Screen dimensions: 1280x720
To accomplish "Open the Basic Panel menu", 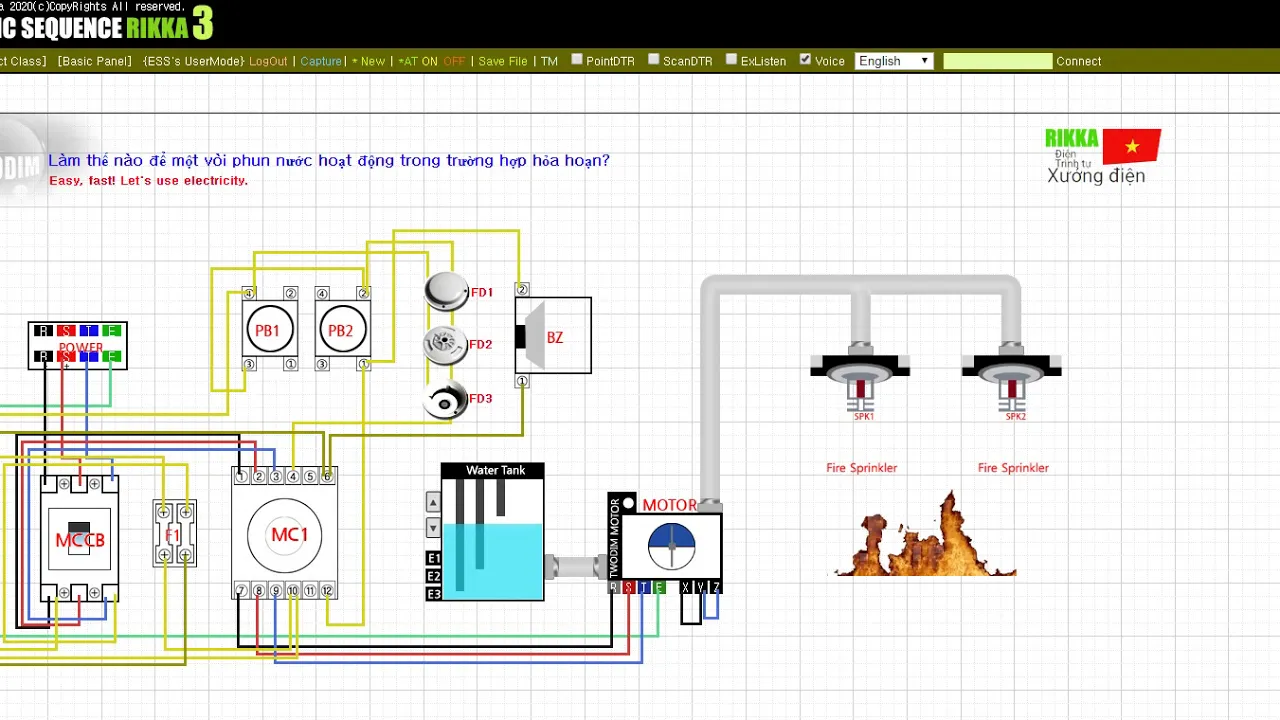I will pyautogui.click(x=95, y=61).
